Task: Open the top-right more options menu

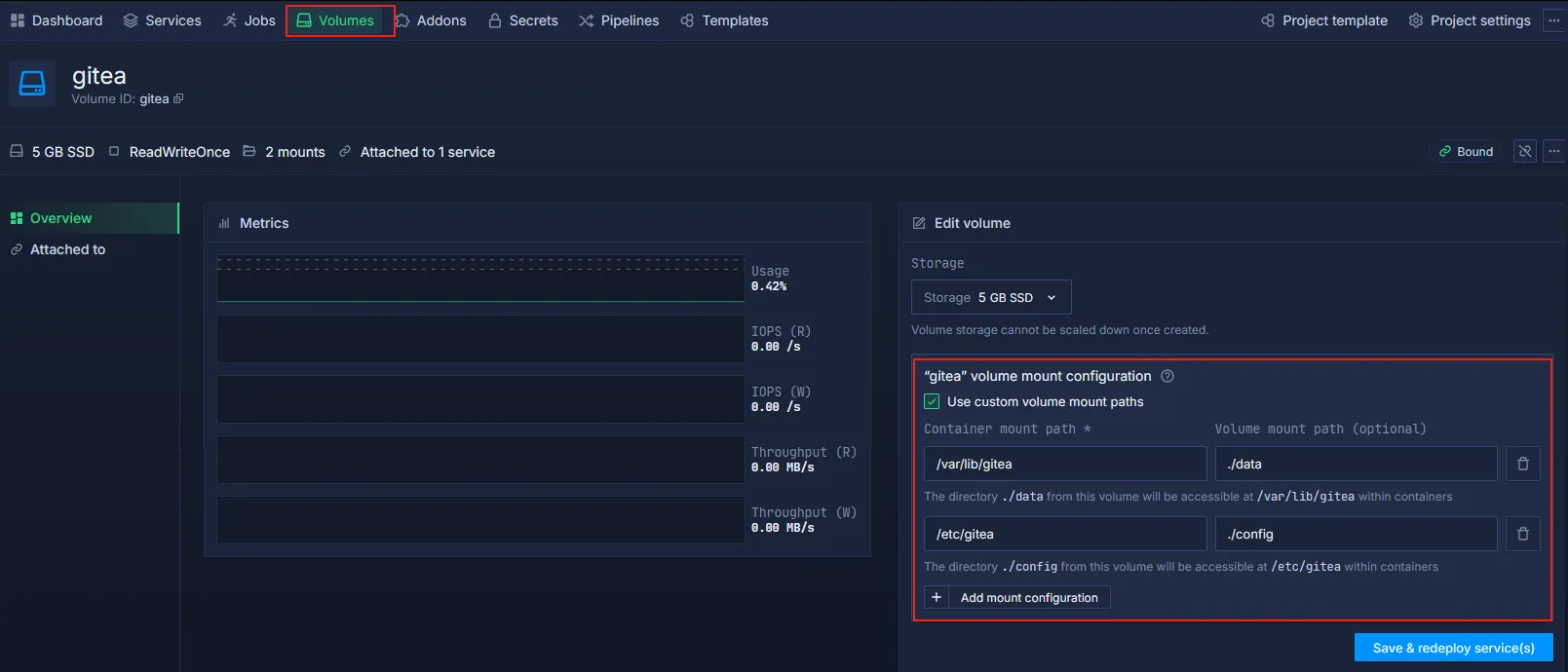Action: 1554,20
